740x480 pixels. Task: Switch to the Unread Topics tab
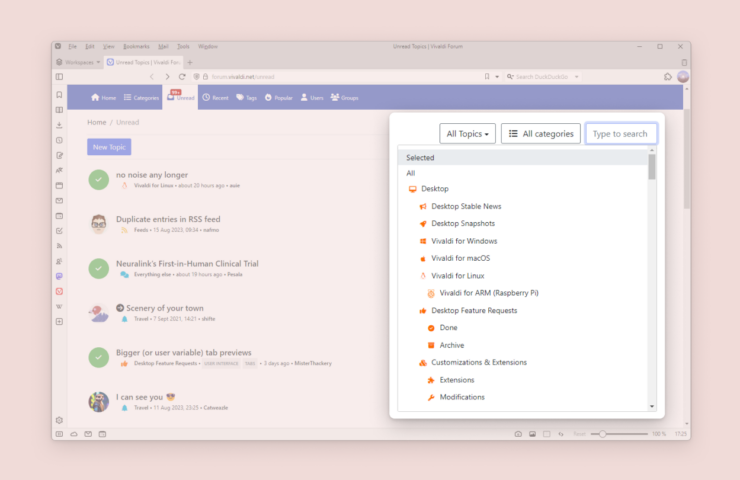143,62
